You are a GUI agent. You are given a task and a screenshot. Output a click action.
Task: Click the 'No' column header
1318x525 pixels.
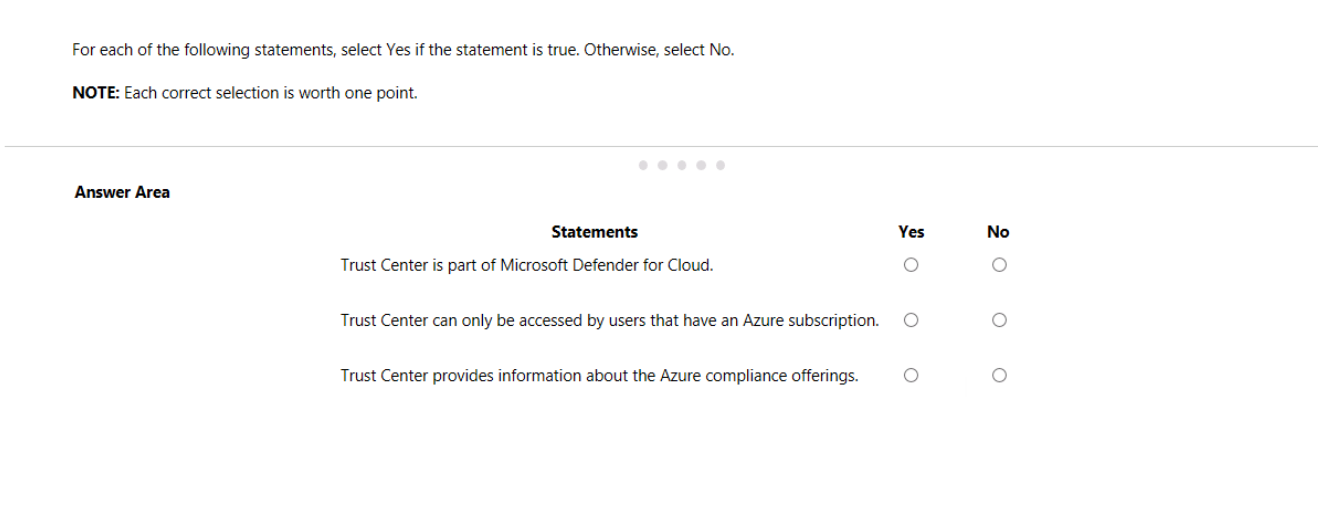tap(998, 232)
